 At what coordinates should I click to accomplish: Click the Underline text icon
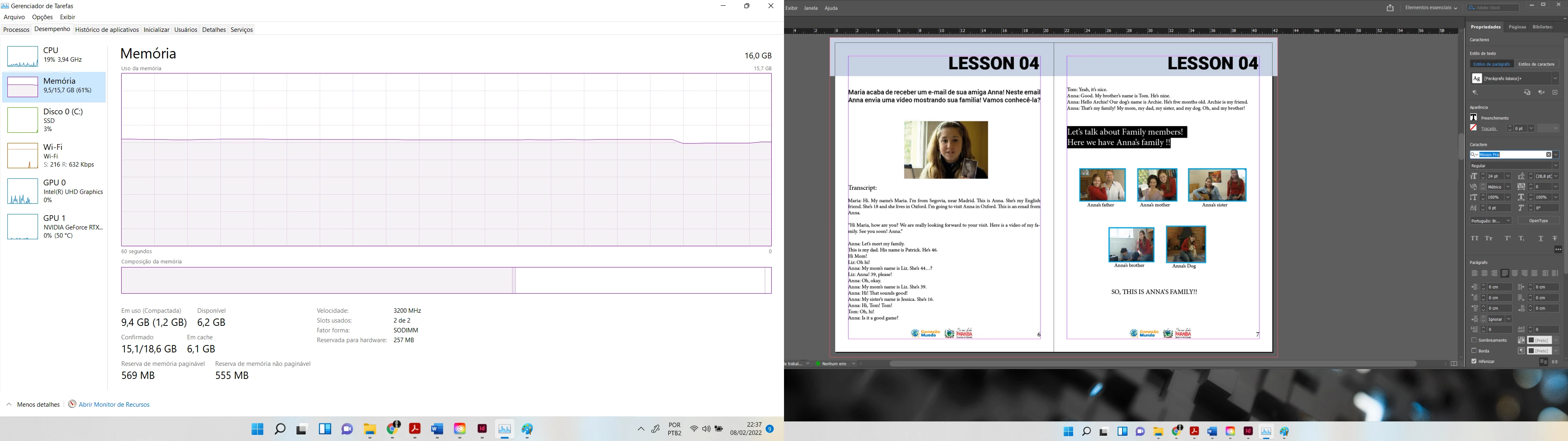1541,239
